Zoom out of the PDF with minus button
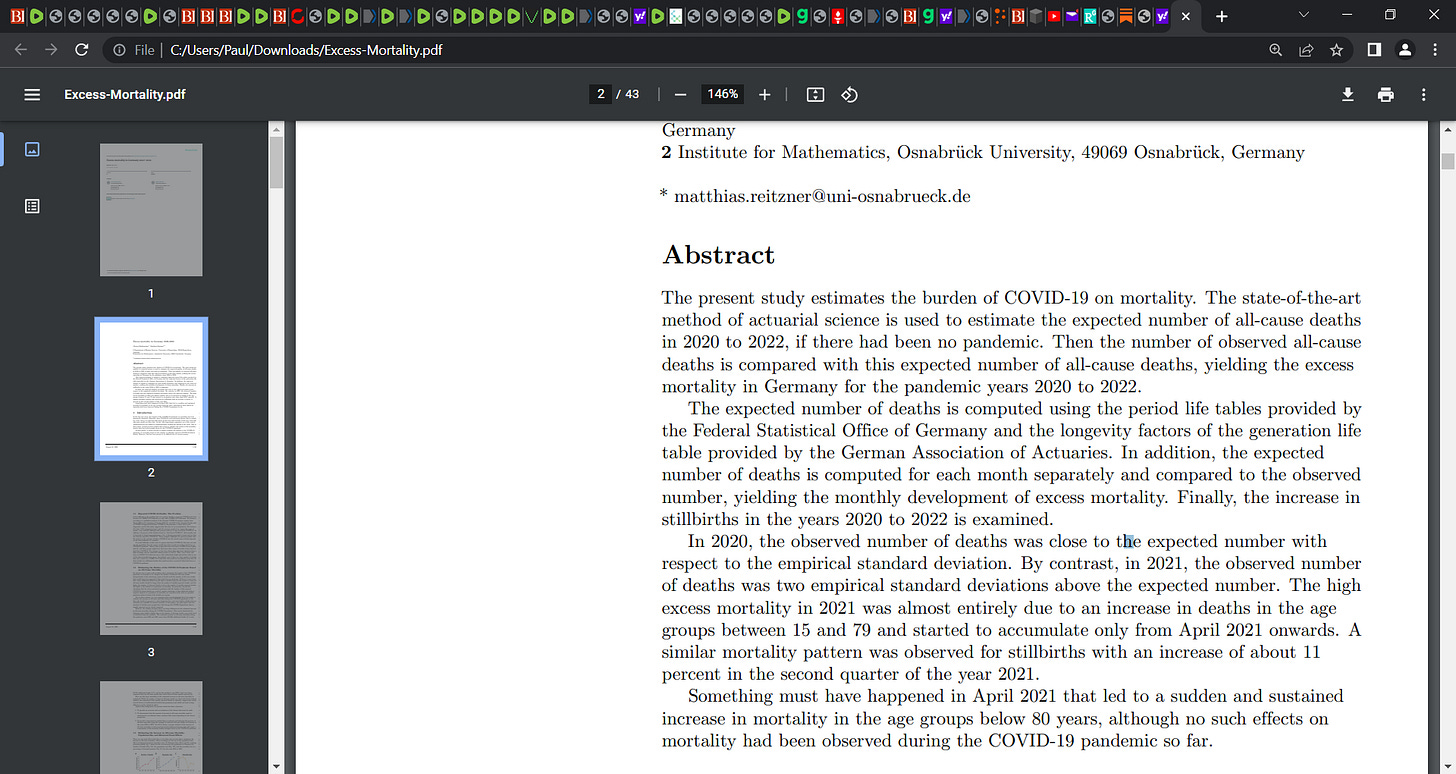The height and width of the screenshot is (774, 1456). point(680,94)
